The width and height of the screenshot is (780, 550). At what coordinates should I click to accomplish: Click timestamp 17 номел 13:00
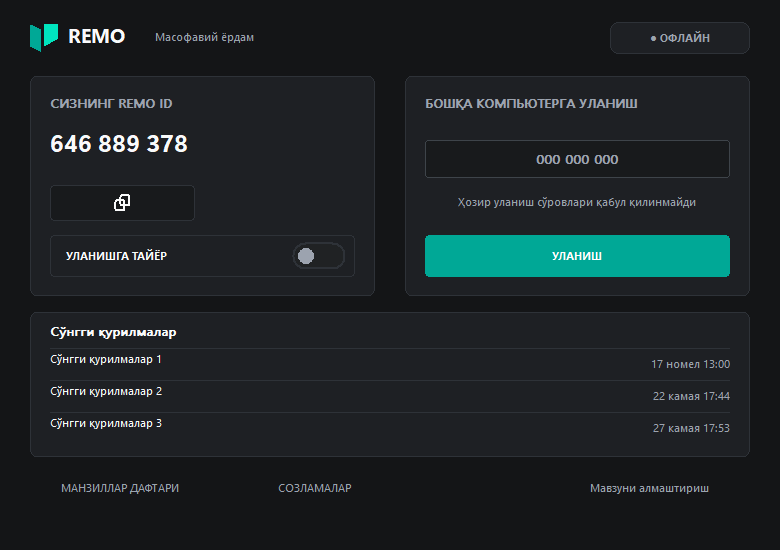pyautogui.click(x=690, y=365)
